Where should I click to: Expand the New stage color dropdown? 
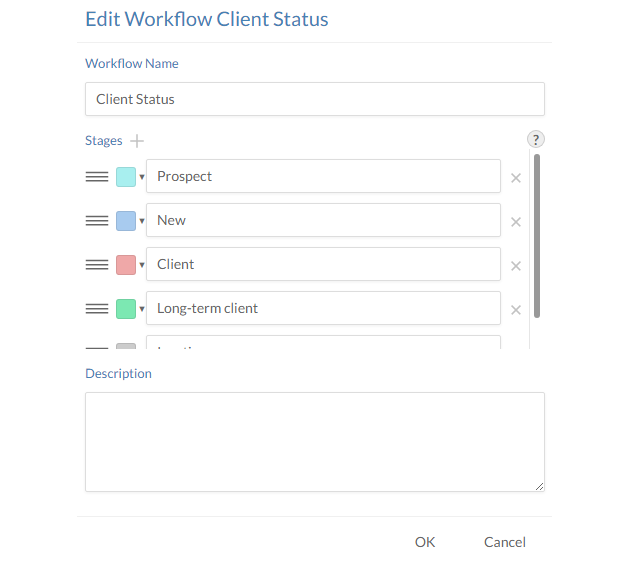(x=142, y=221)
